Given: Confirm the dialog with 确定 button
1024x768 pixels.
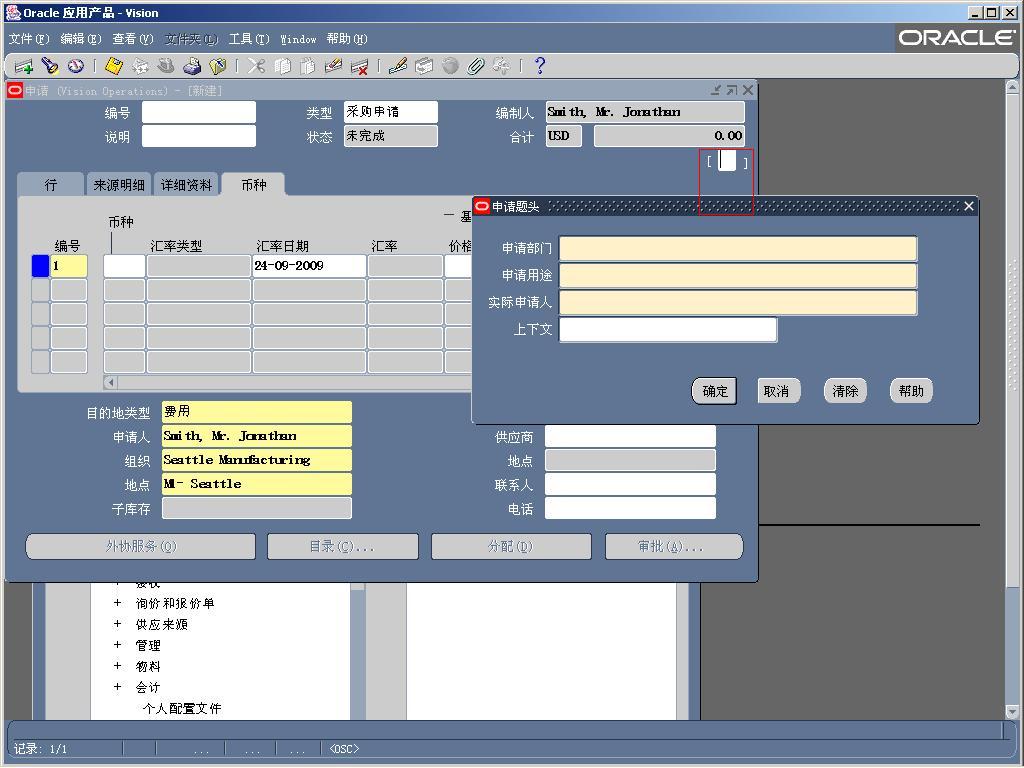Looking at the screenshot, I should (714, 391).
